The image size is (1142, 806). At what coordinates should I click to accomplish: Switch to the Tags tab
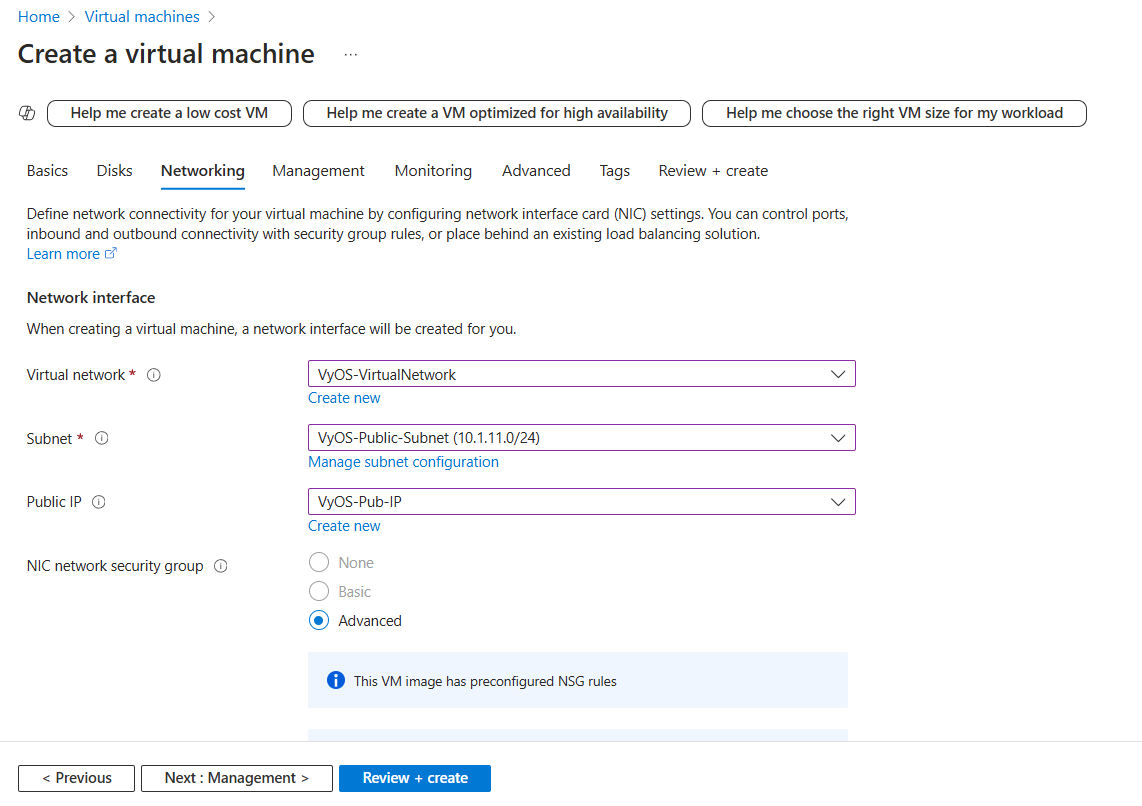[614, 171]
